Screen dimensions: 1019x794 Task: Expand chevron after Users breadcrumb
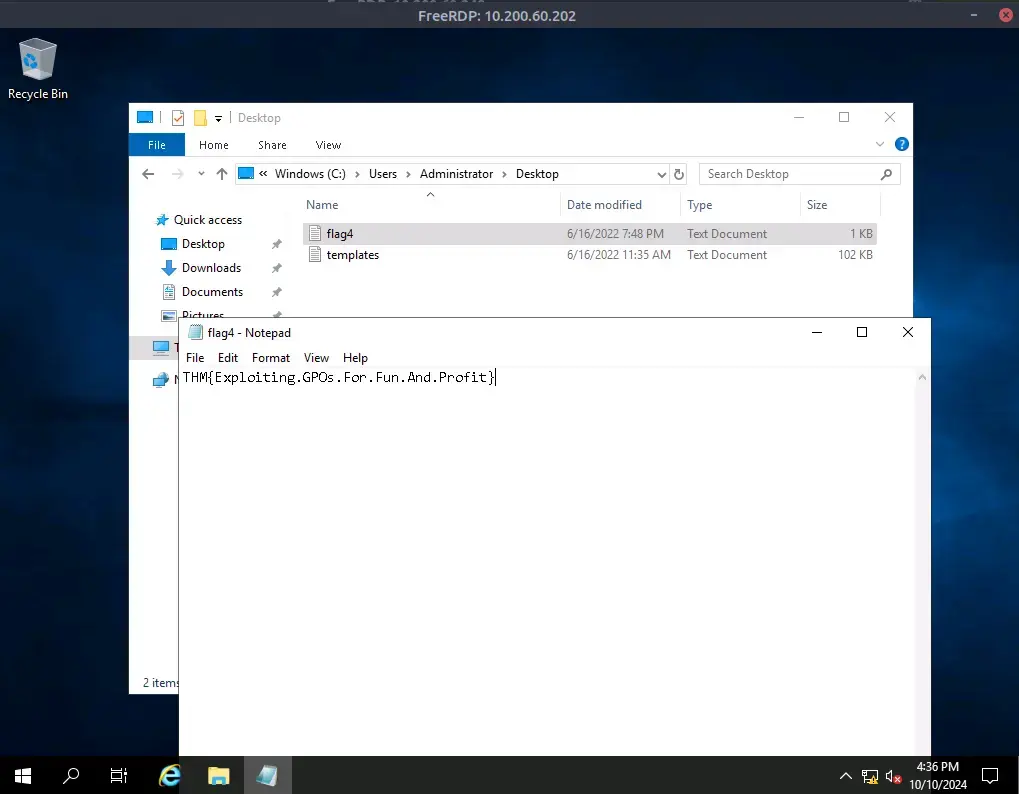point(408,174)
